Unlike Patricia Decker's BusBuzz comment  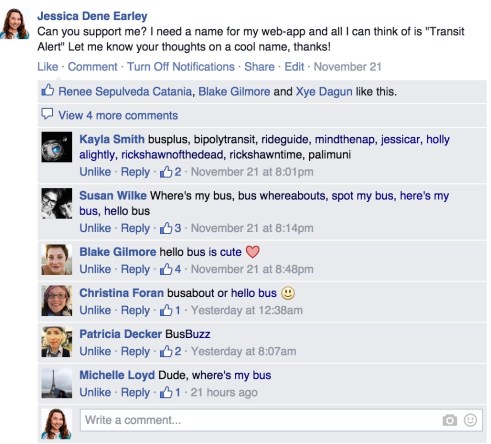point(95,351)
